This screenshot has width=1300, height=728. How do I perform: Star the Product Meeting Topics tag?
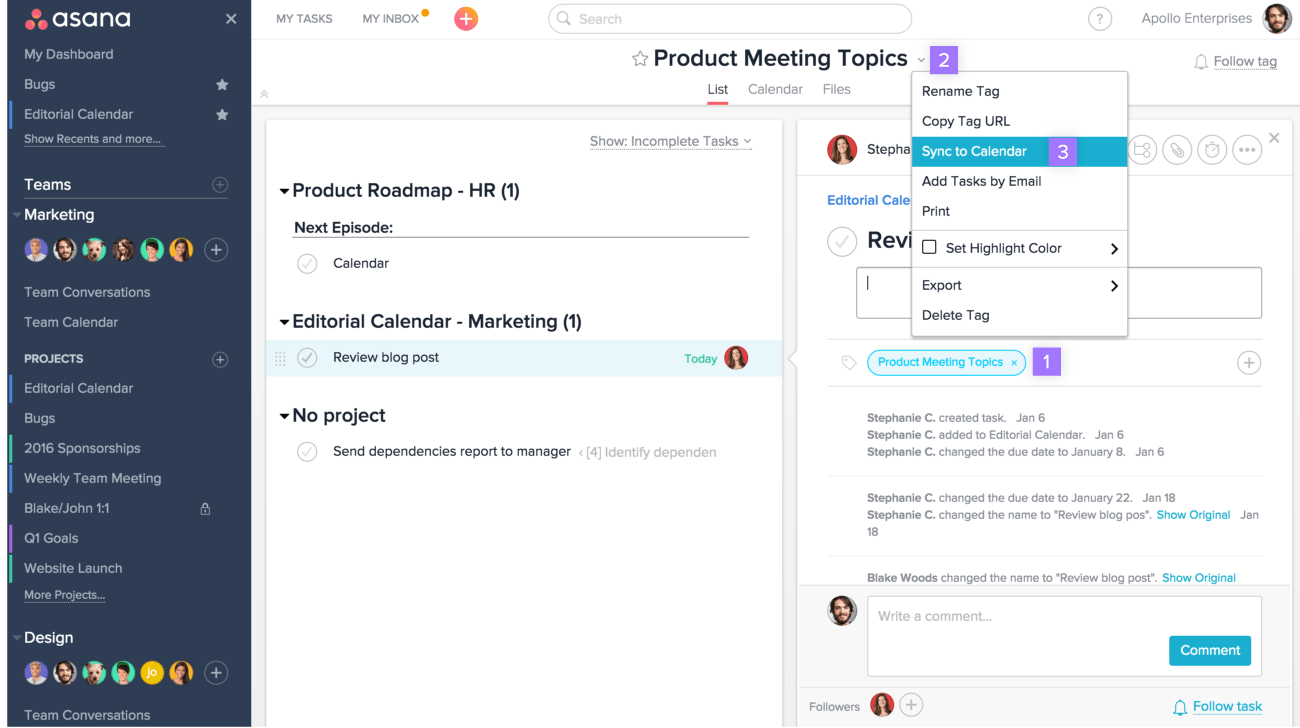[640, 59]
